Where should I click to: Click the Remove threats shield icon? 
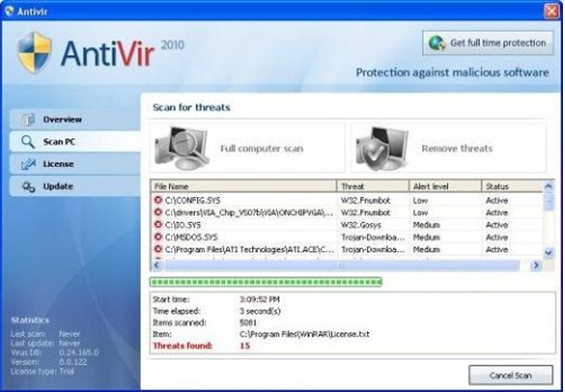[382, 148]
